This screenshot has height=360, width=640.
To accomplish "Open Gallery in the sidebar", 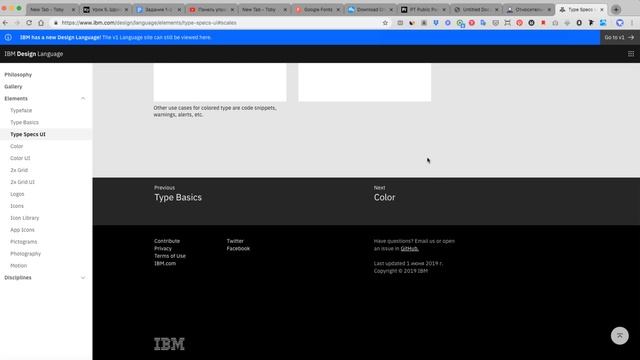I will (13, 87).
